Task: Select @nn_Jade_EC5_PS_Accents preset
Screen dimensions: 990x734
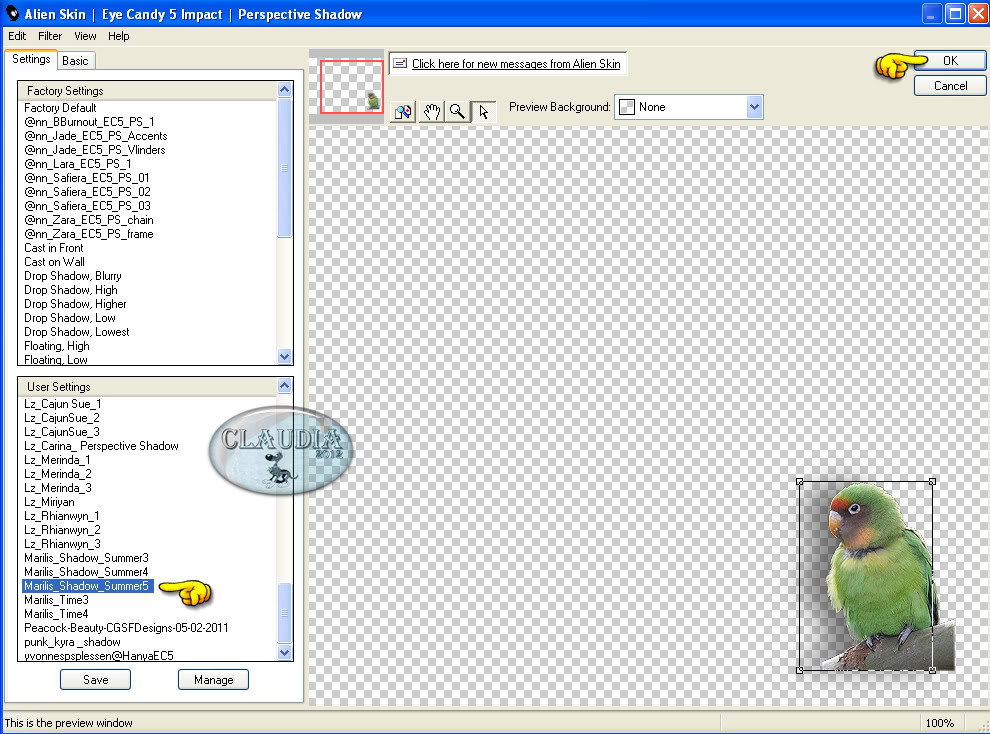Action: [x=95, y=136]
